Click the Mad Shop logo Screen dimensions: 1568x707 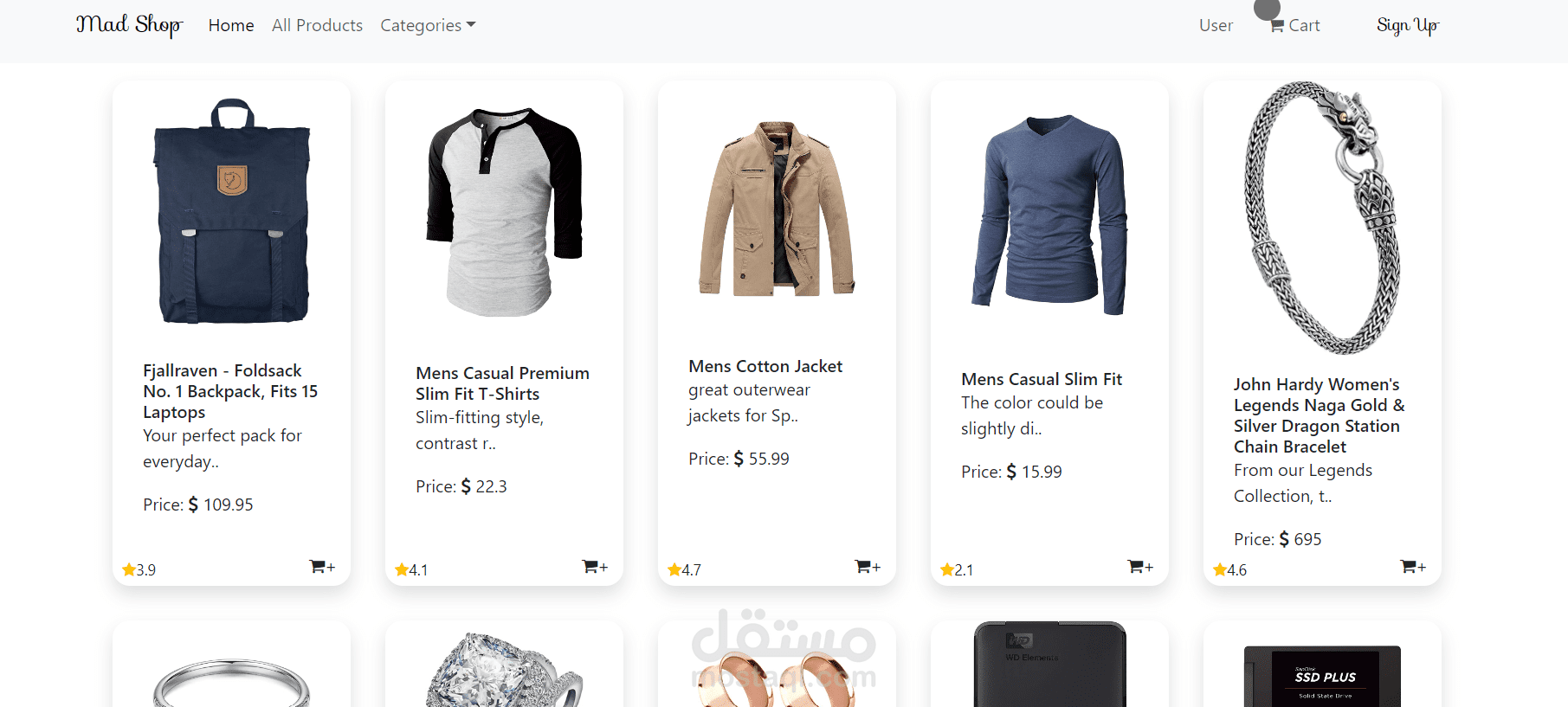pyautogui.click(x=129, y=25)
